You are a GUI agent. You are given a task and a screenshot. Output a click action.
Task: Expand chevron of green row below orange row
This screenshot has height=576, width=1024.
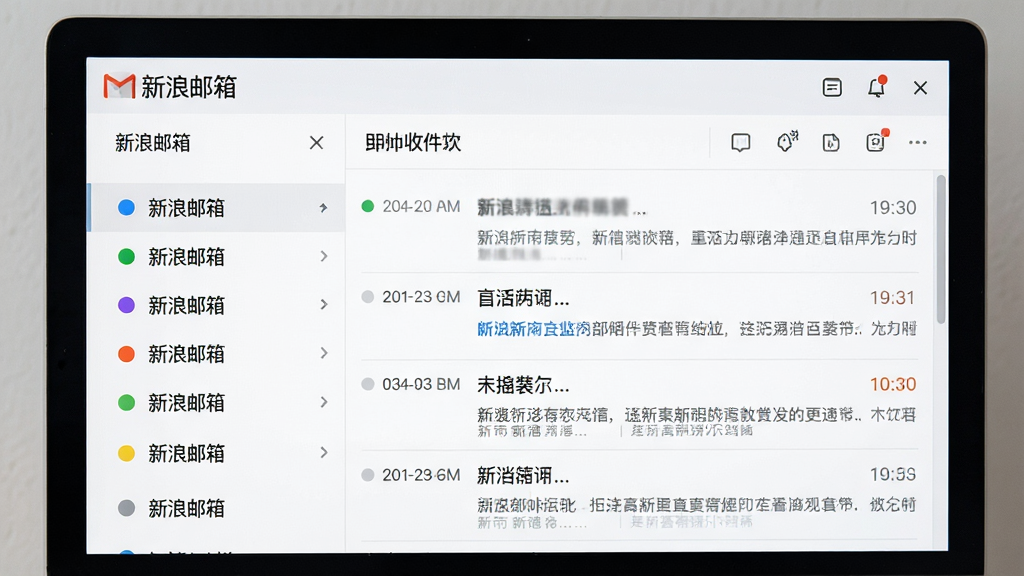(324, 402)
